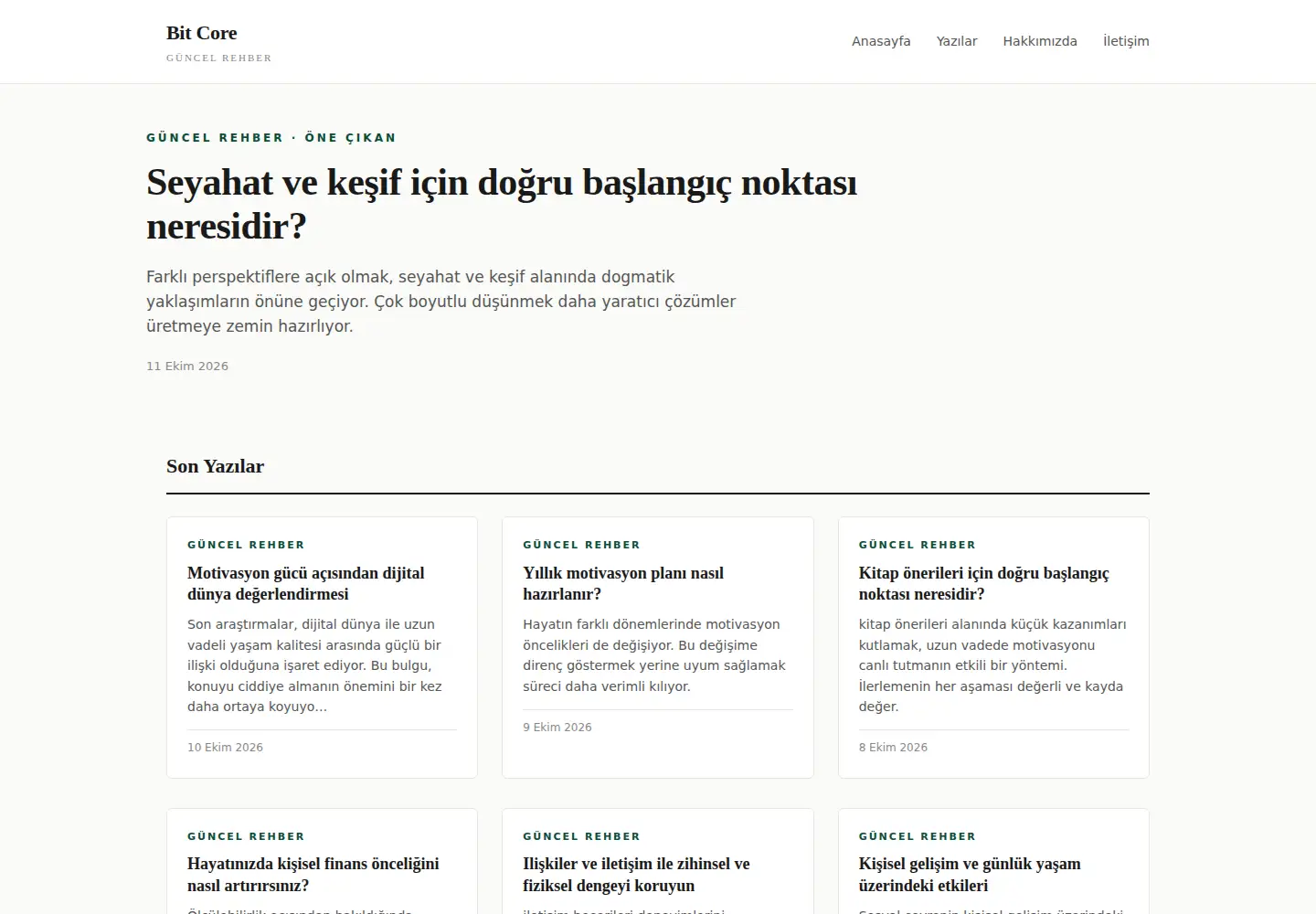This screenshot has width=1316, height=914.
Task: Click the category label above the İlişkiler ve iletişim title
Action: click(581, 836)
